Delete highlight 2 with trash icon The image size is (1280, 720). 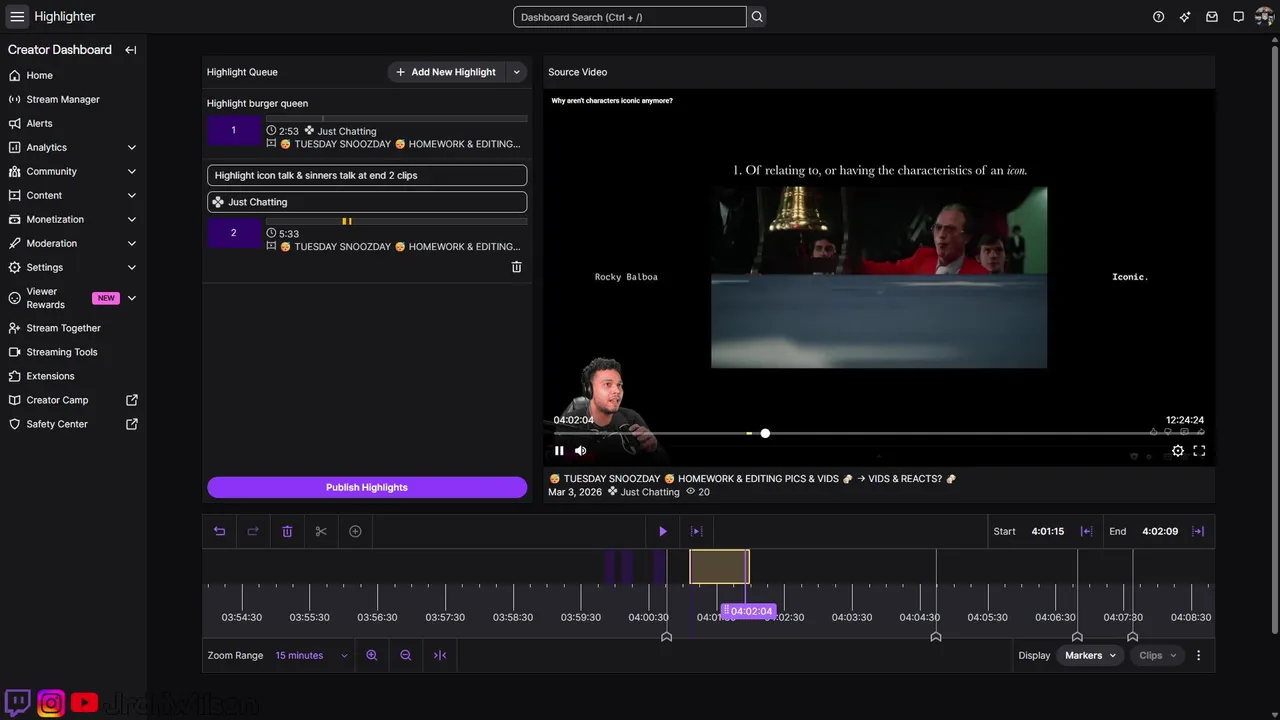tap(517, 267)
